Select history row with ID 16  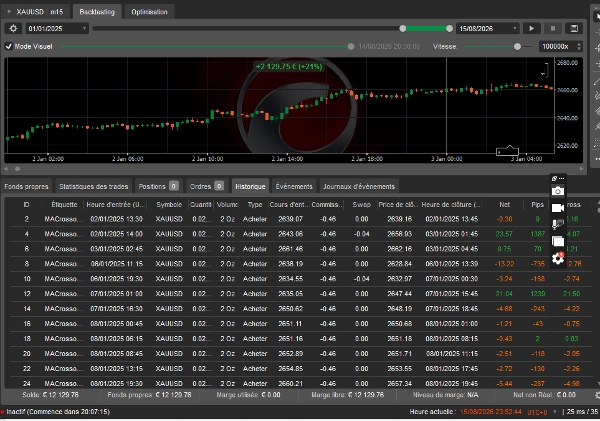(x=302, y=323)
